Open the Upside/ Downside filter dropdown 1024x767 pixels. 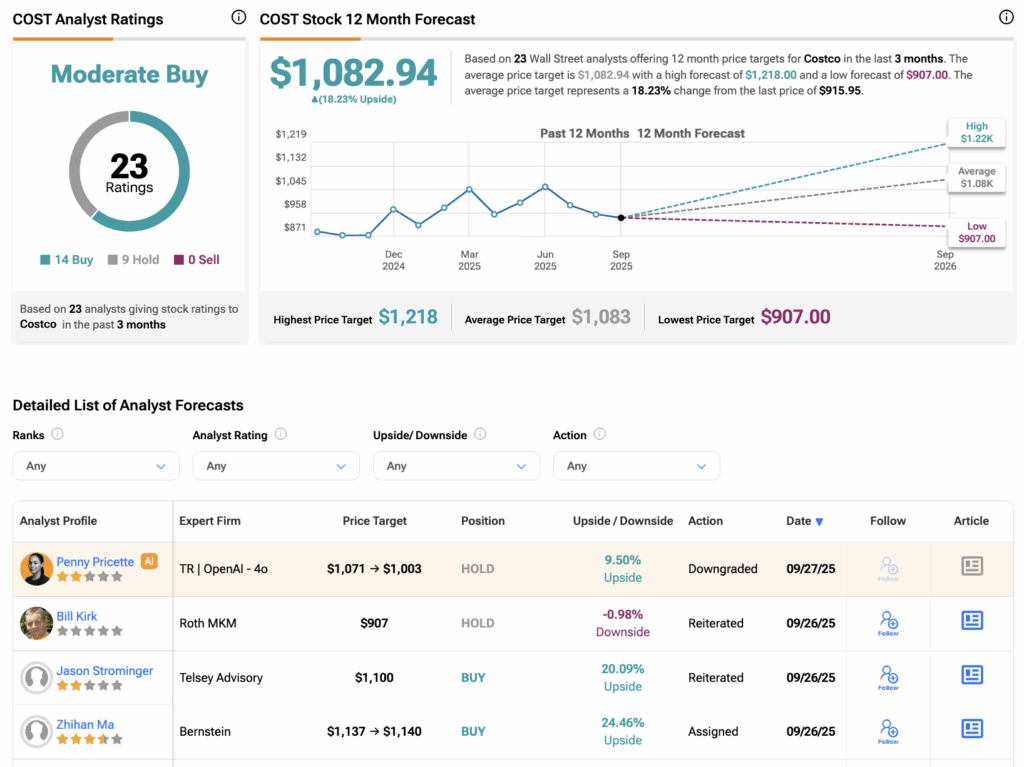tap(456, 466)
